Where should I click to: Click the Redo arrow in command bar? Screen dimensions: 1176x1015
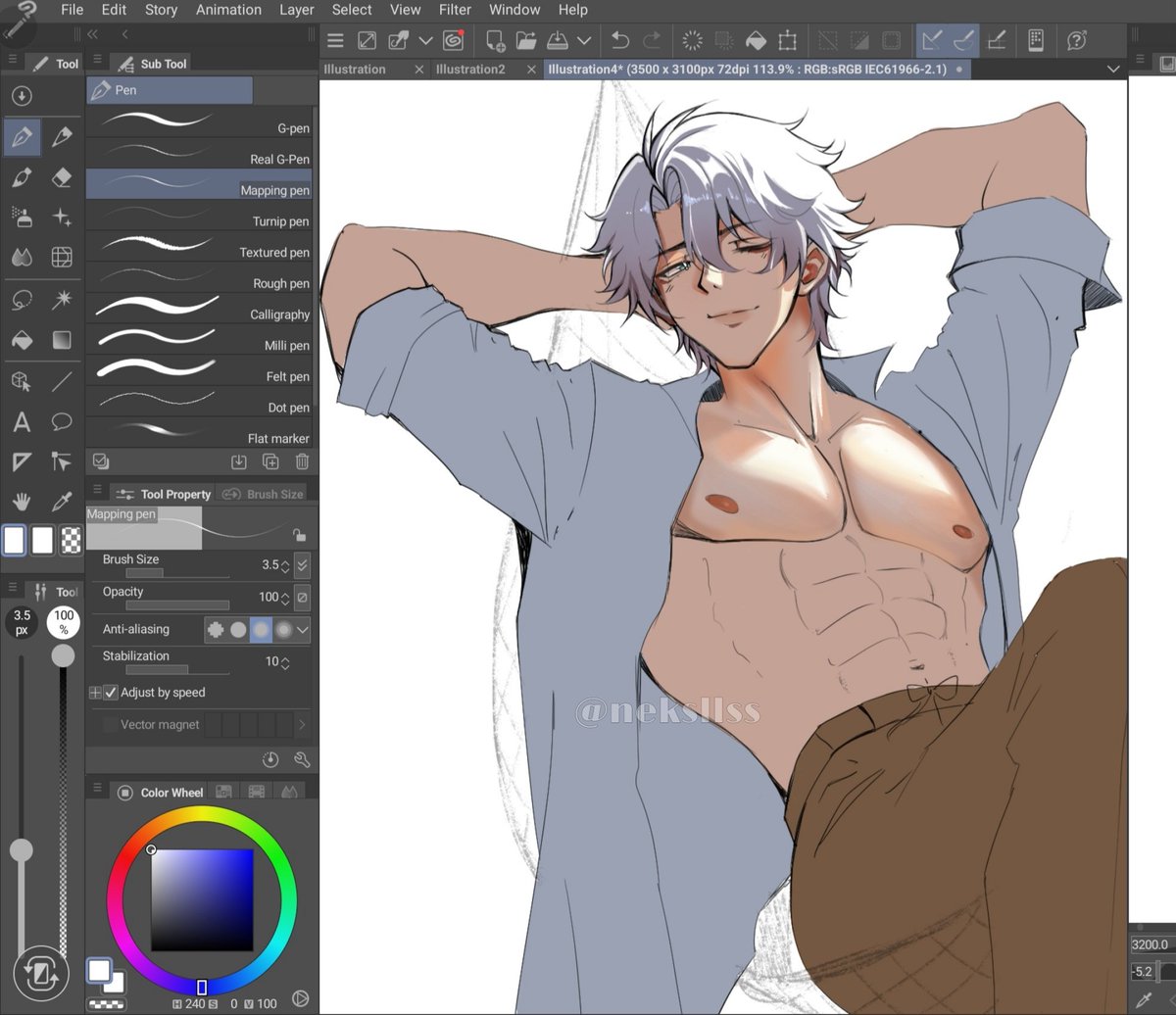coord(652,40)
